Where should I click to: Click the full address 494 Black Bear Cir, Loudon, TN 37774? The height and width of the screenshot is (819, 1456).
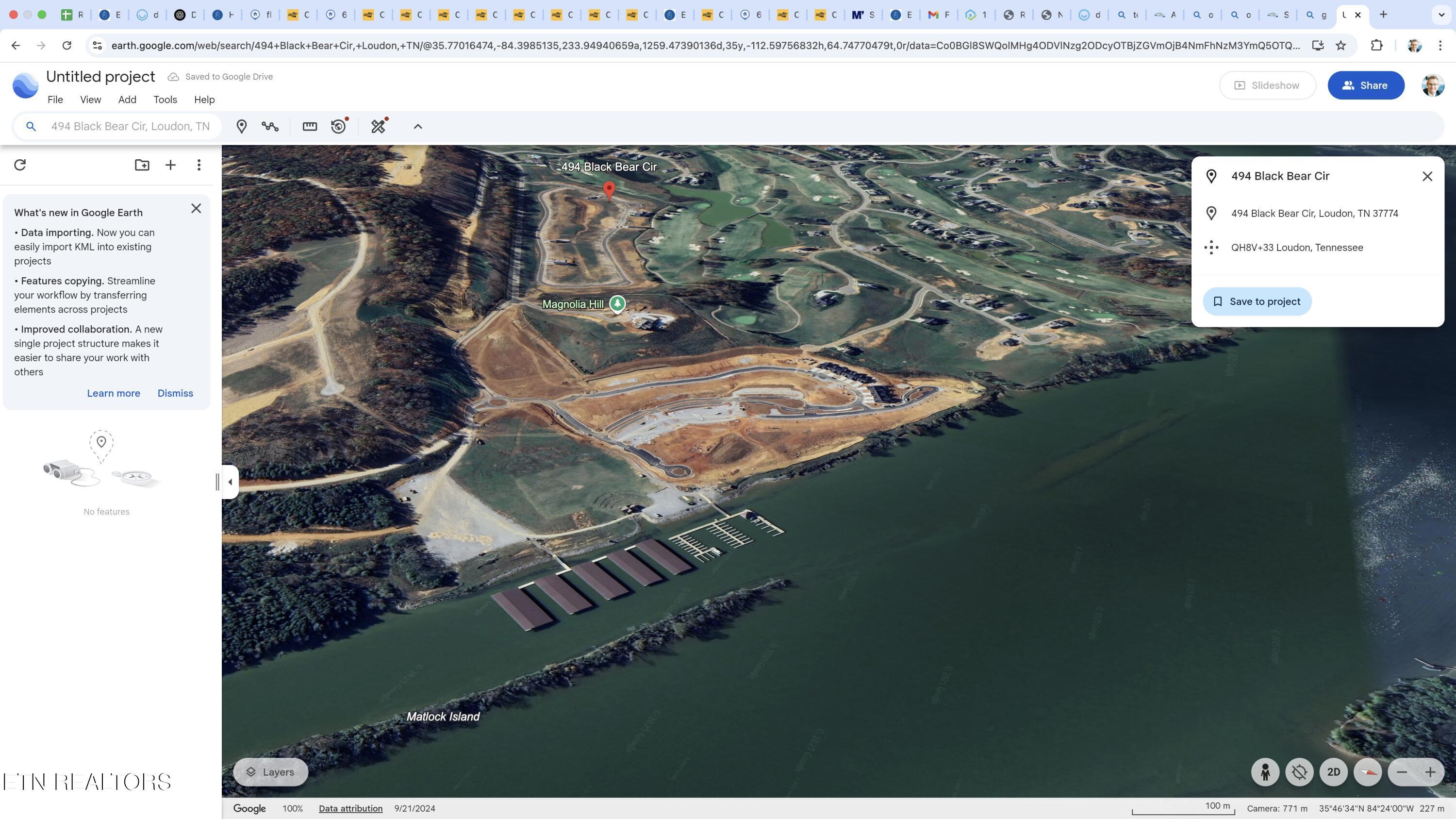tap(1314, 214)
